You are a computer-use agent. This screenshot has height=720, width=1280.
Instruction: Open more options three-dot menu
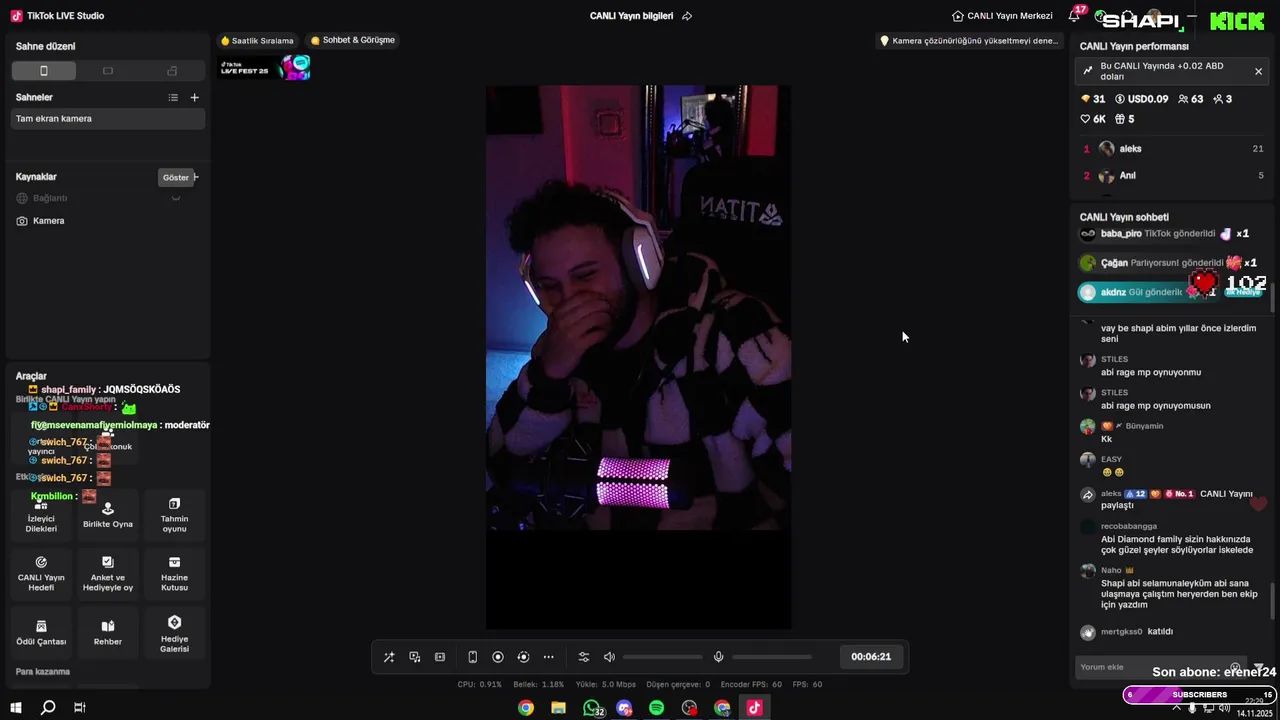pyautogui.click(x=548, y=657)
